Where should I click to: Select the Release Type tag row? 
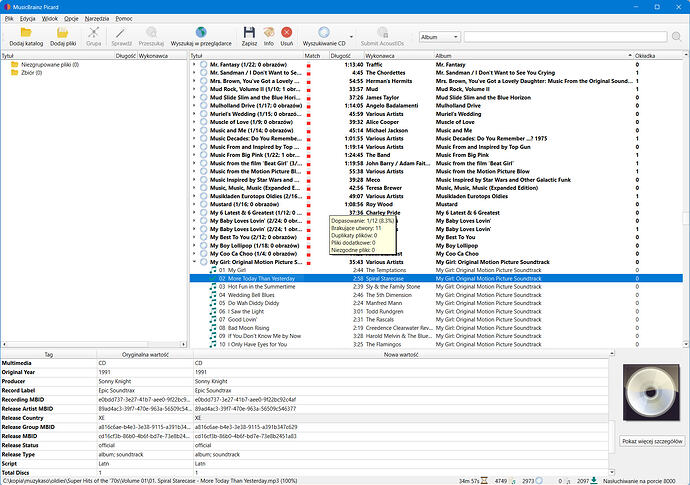tap(305, 455)
